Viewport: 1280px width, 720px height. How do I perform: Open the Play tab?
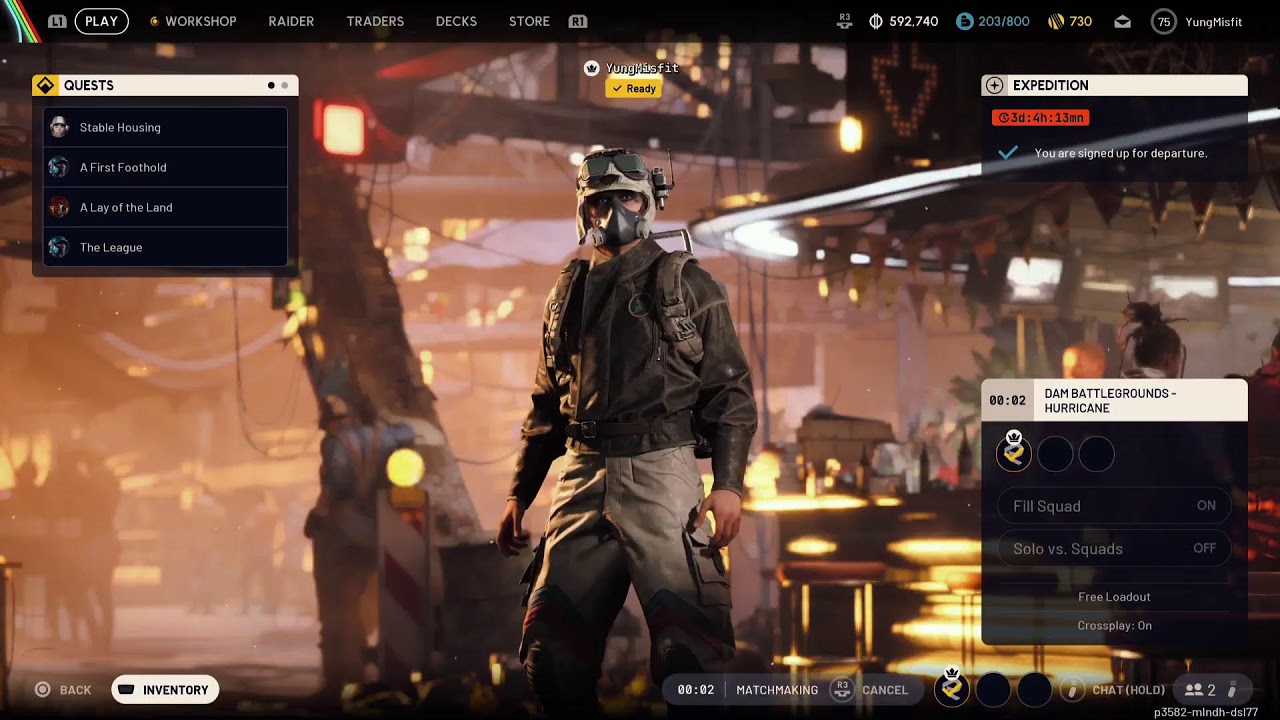point(101,21)
